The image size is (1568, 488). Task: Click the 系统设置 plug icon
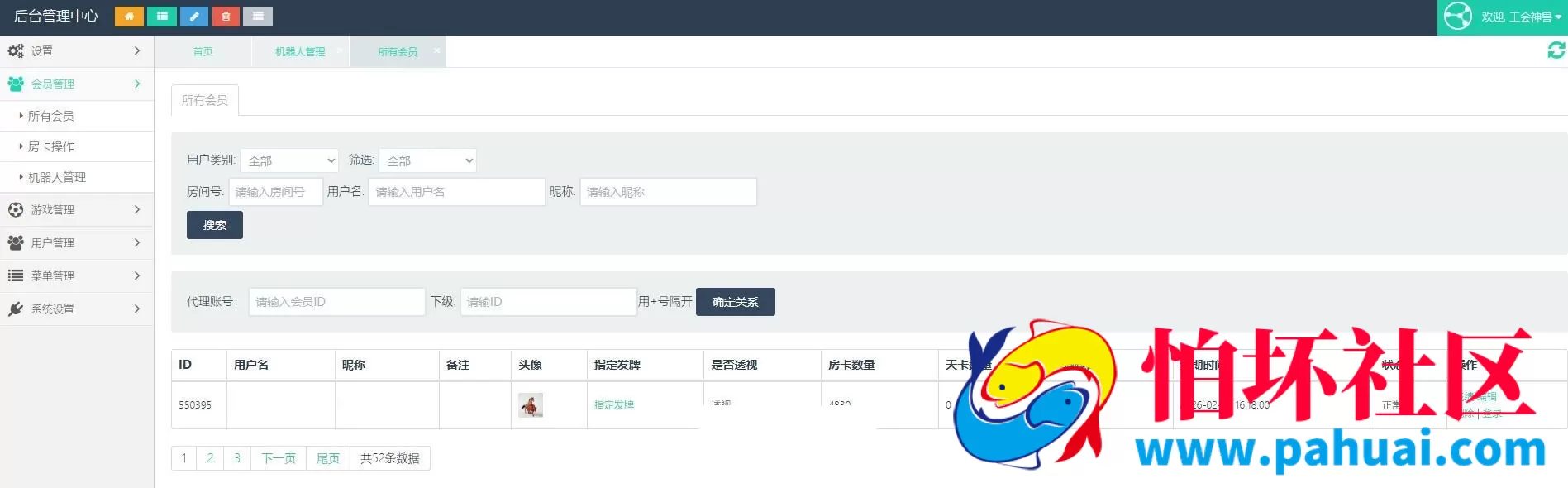tap(16, 309)
